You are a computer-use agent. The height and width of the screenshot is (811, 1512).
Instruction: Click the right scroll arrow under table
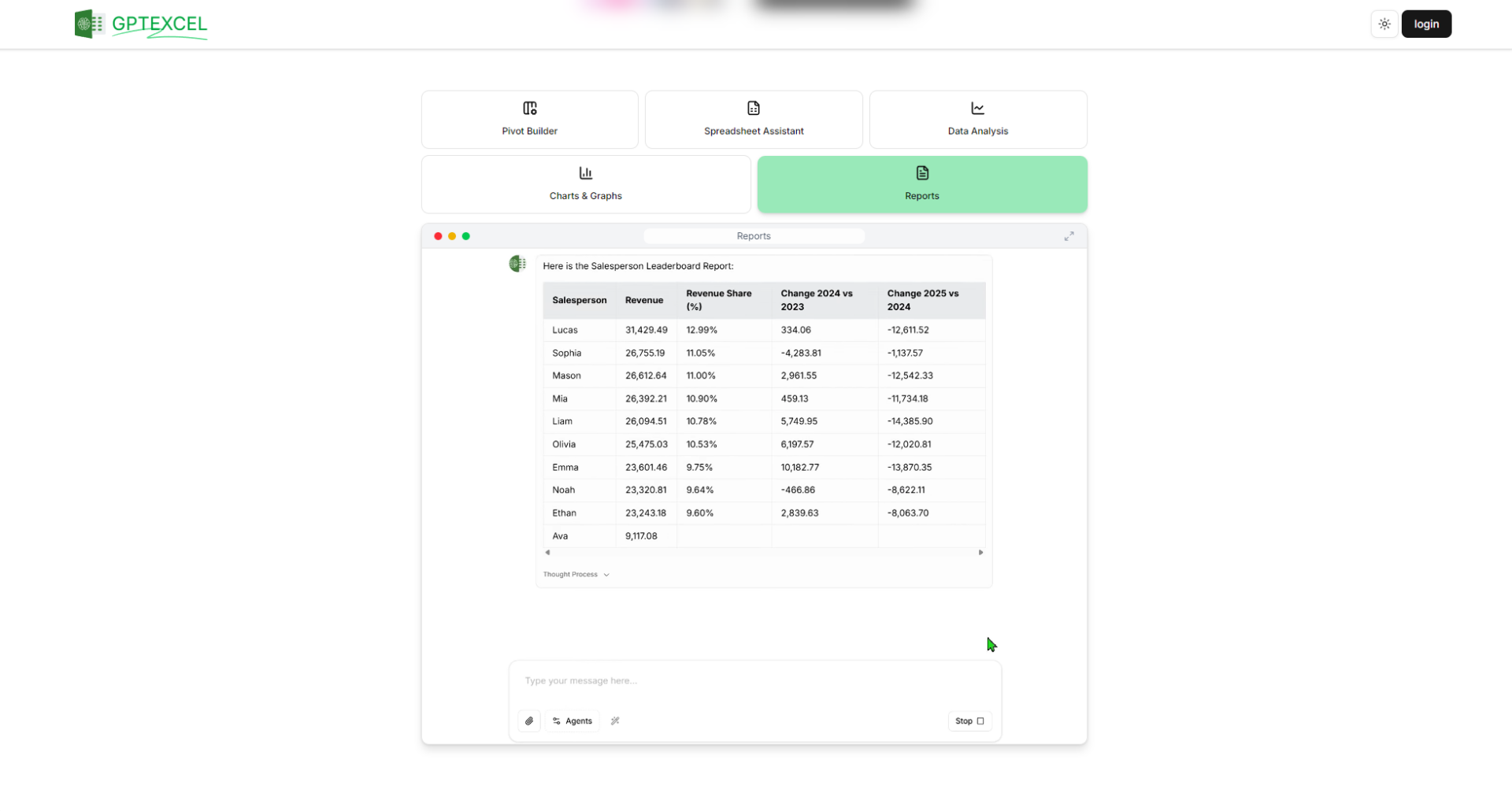coord(980,553)
